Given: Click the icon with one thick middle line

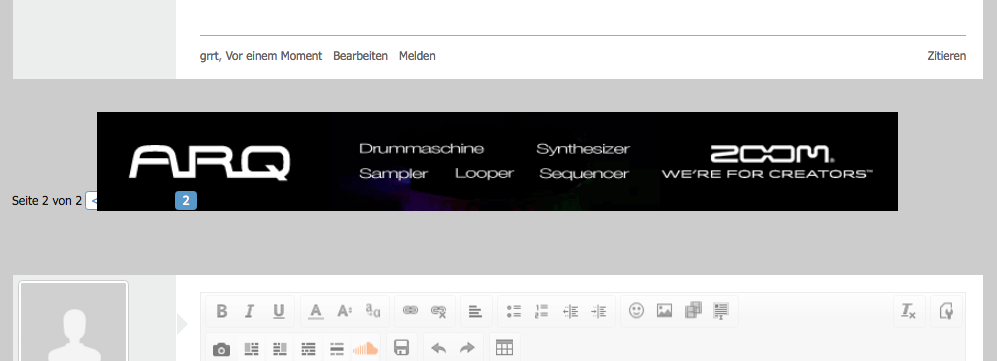Looking at the screenshot, I should (x=337, y=349).
